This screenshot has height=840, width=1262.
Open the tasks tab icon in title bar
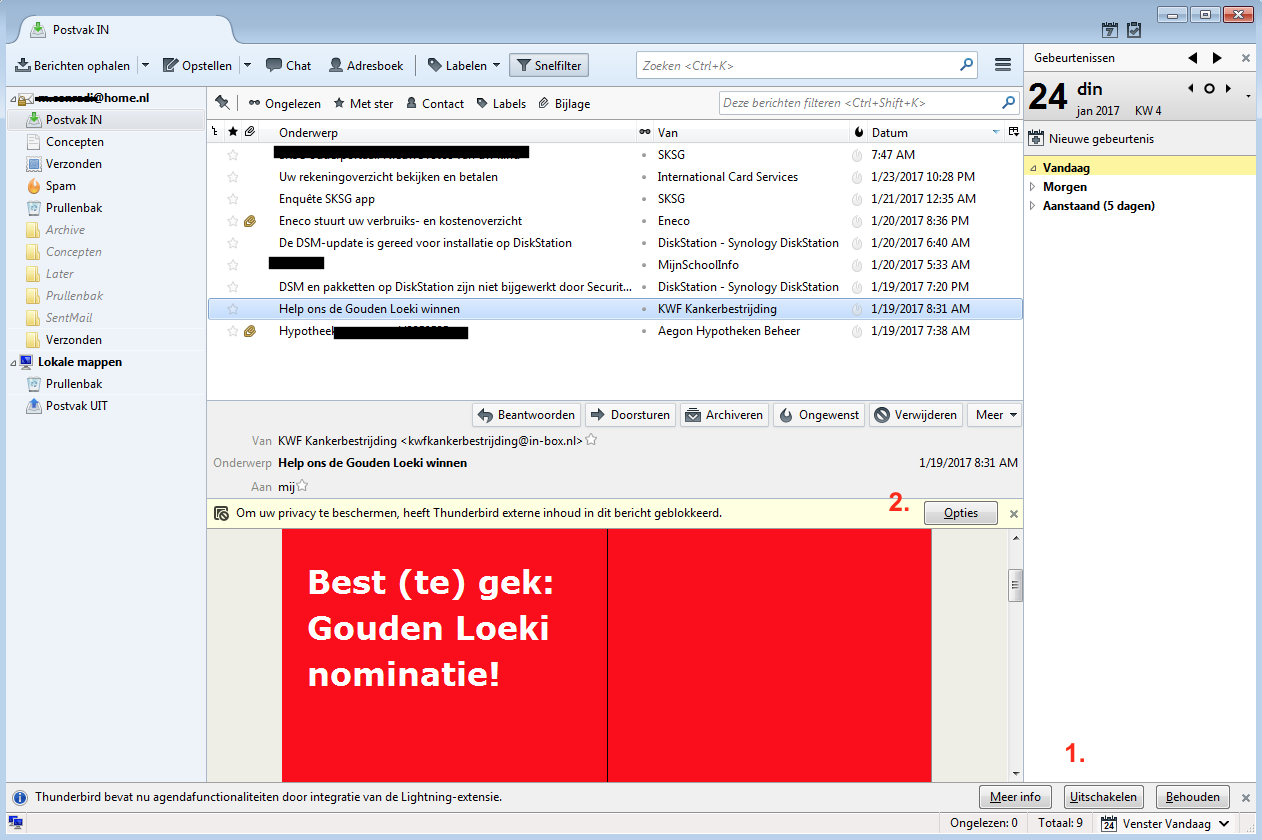pos(1134,30)
